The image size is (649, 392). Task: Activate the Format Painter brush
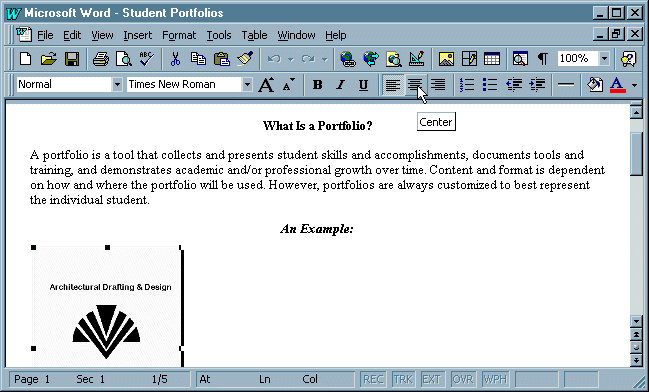(x=245, y=59)
